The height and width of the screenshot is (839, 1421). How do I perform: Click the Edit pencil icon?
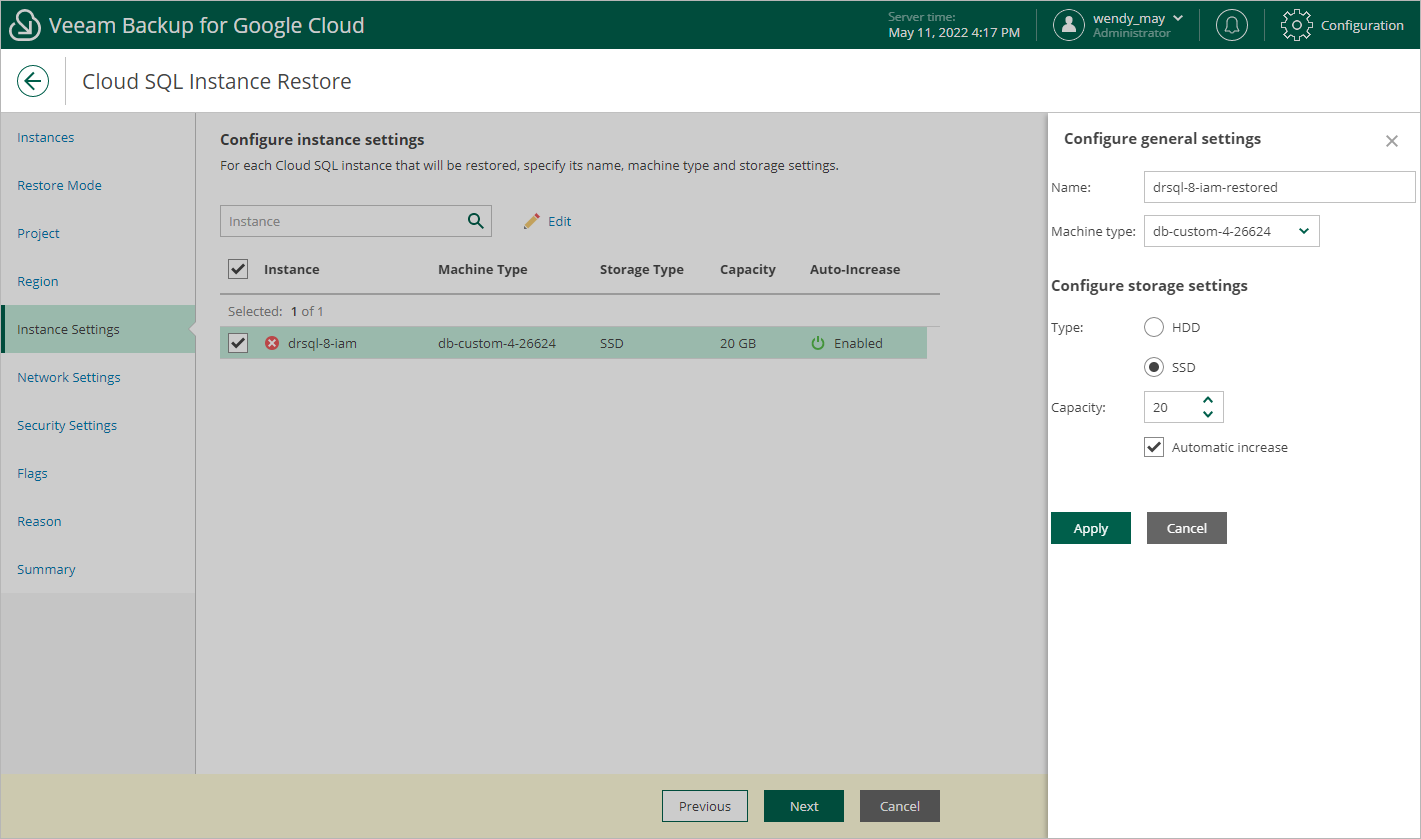(532, 221)
